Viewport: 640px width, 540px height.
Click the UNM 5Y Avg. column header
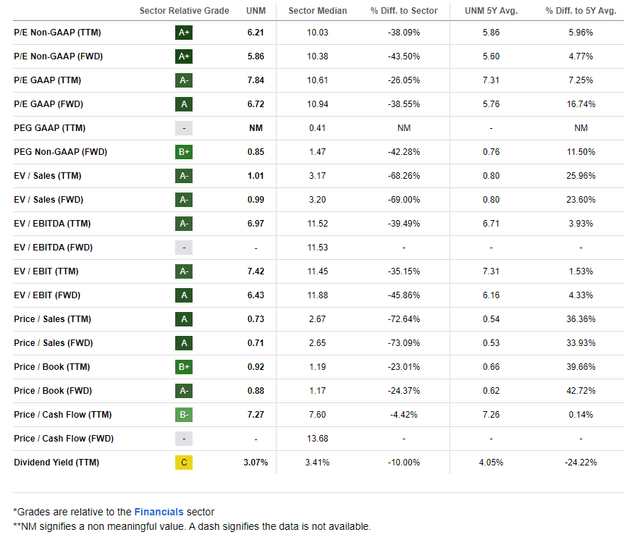(x=491, y=11)
